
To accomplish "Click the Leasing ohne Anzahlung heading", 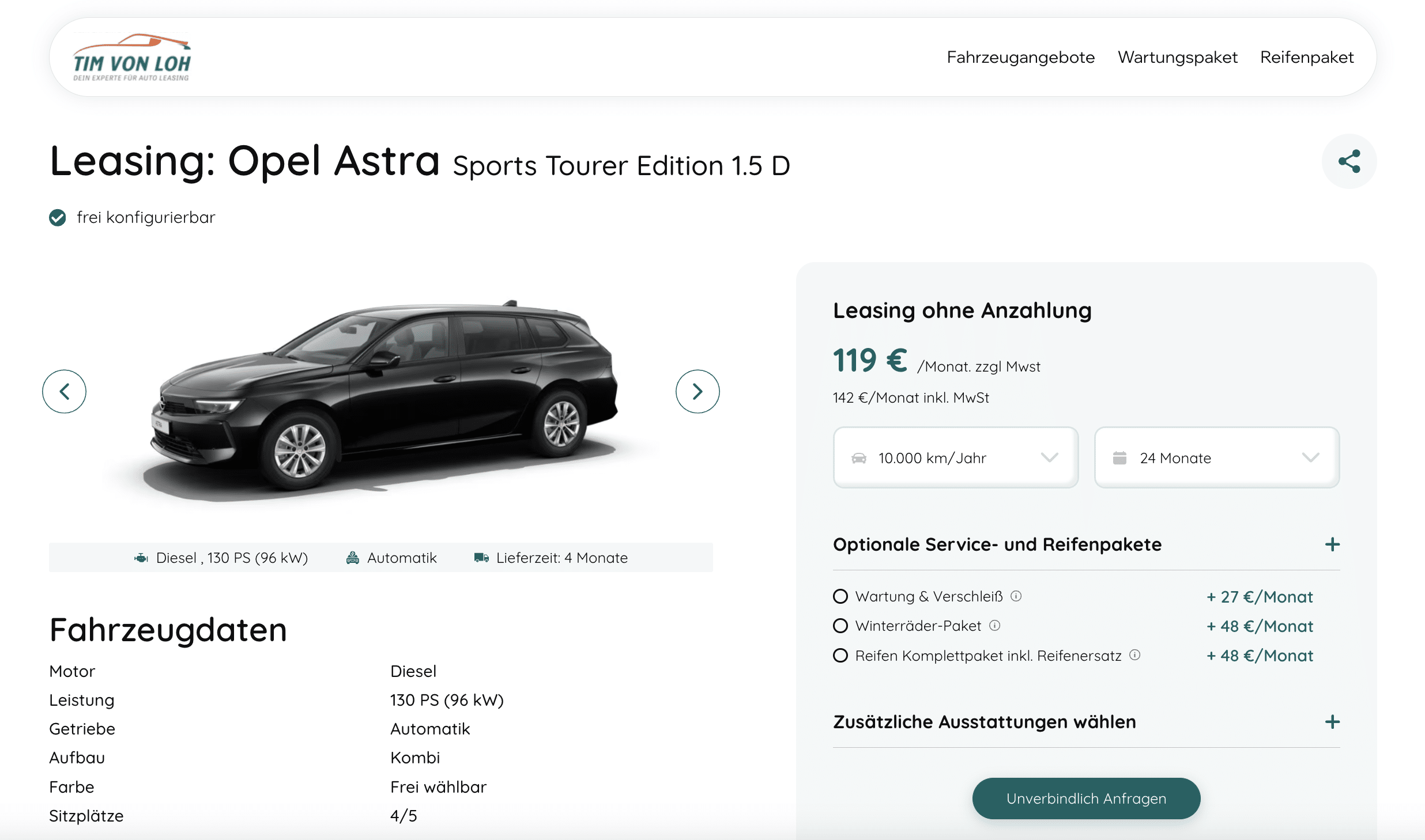I will click(962, 311).
